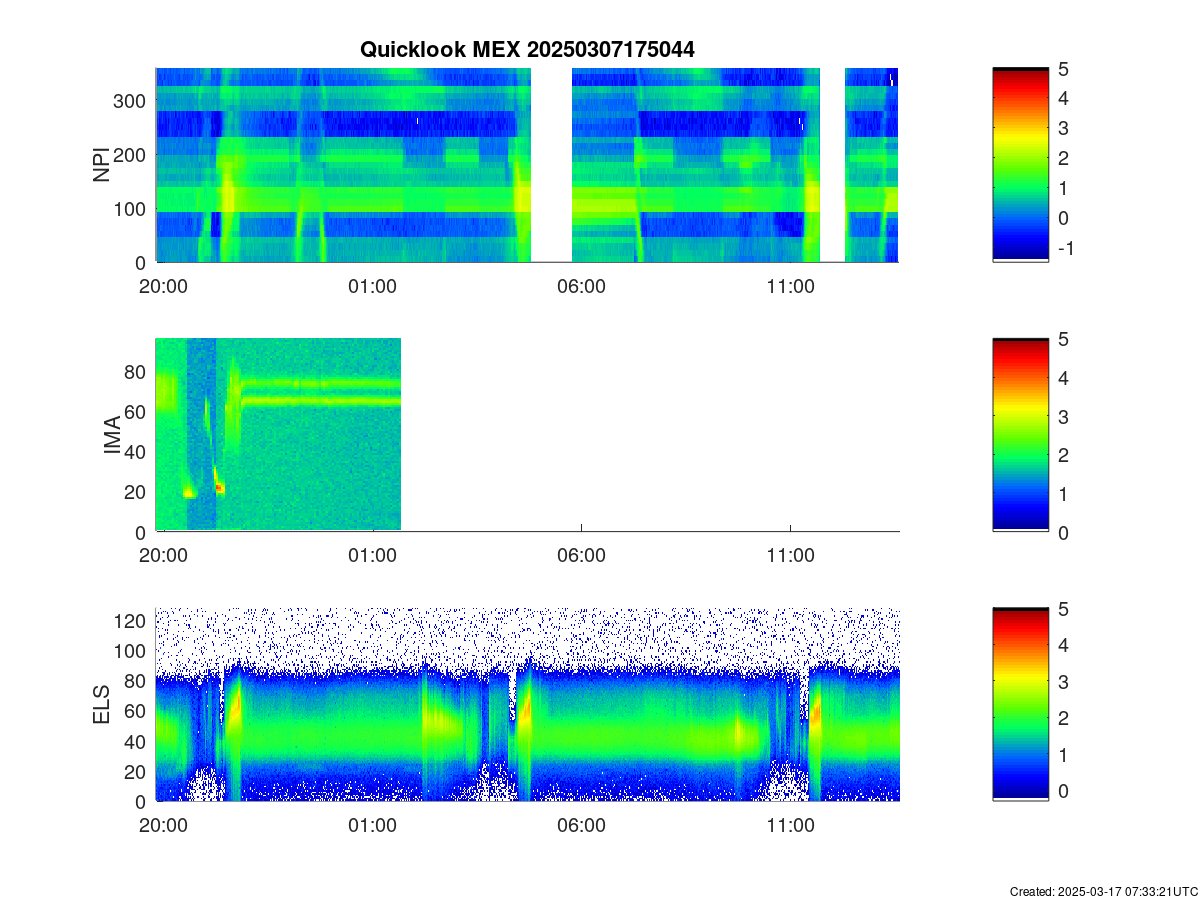Viewport: 1200px width, 900px height.
Task: Click the NPI panel's color scale bar
Action: tap(1021, 165)
